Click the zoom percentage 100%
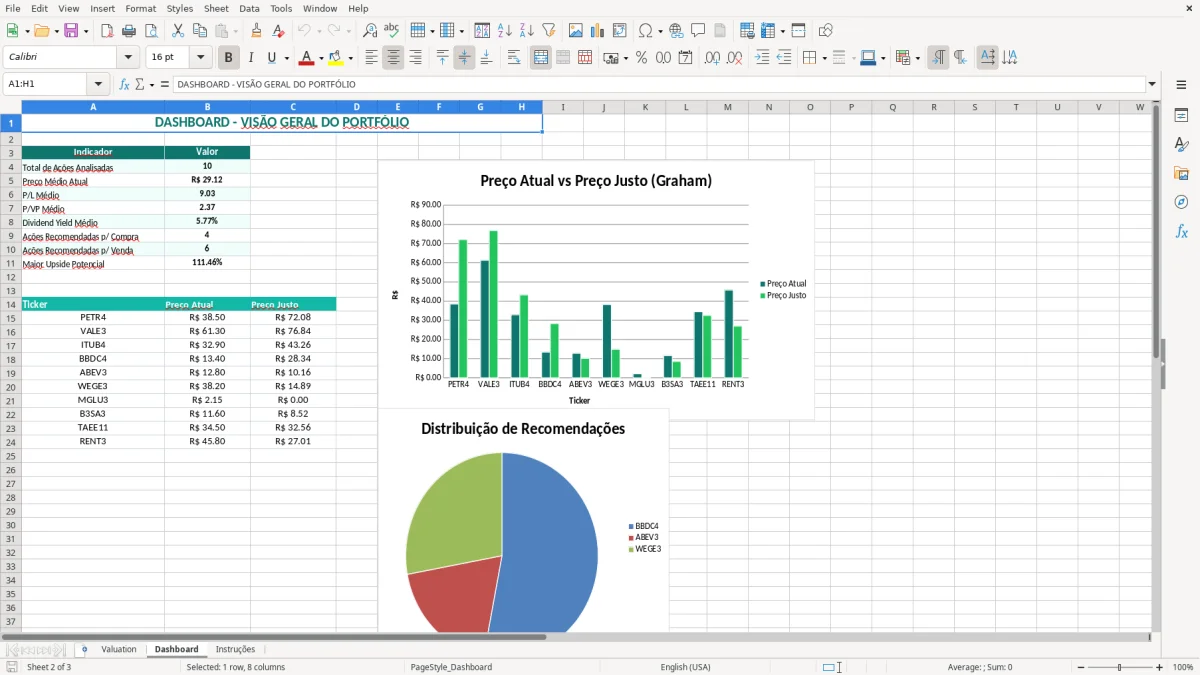 click(x=1183, y=667)
